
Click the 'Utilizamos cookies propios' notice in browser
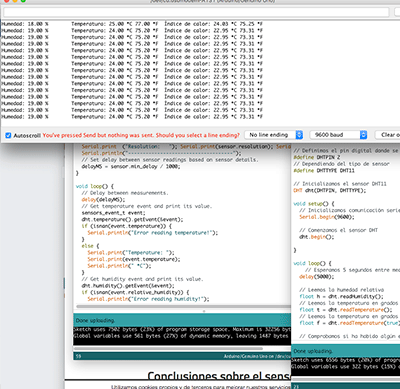201,387
